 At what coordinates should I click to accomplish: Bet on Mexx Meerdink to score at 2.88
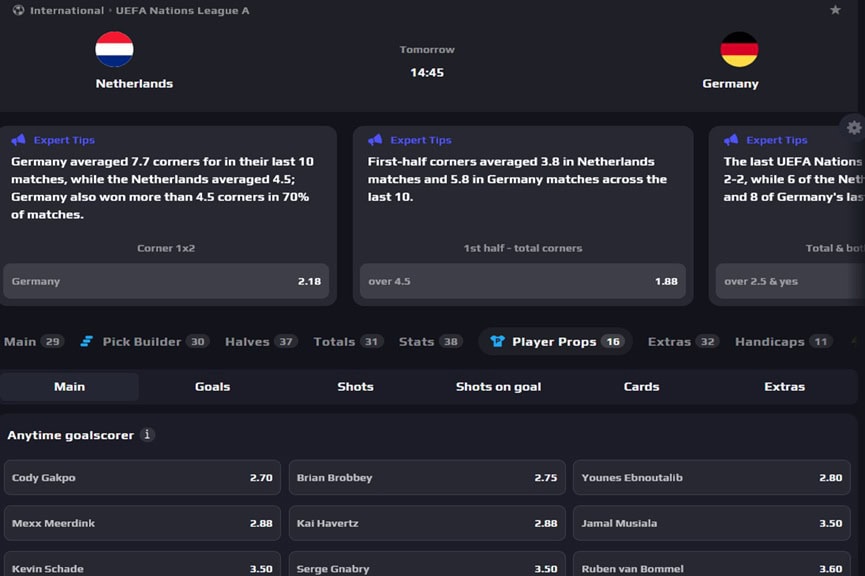tap(142, 523)
